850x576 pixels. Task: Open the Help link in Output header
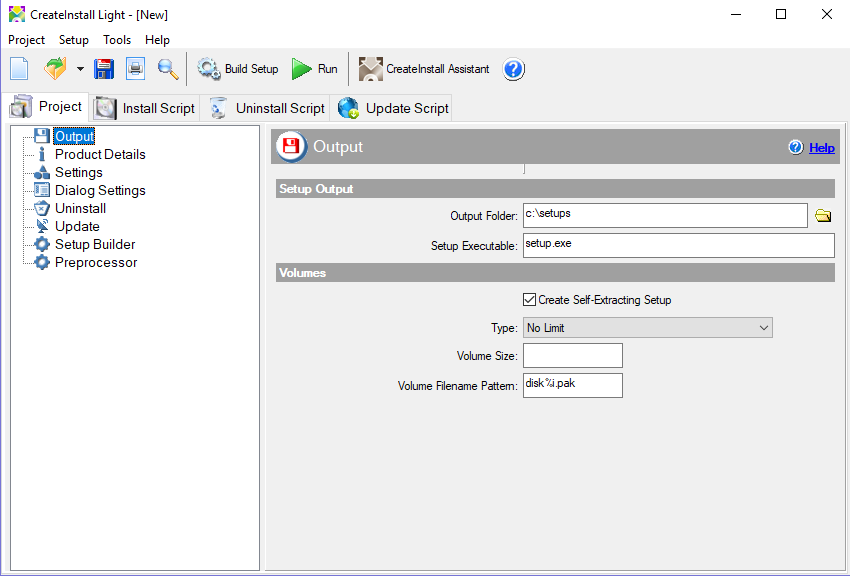click(822, 147)
